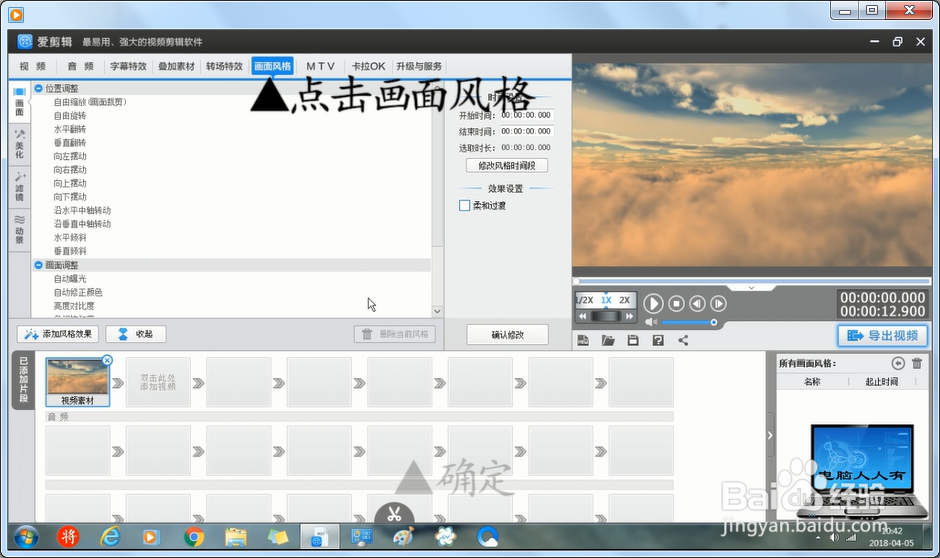Expand the side arrow of the styles list panel
Viewport: 940px width, 558px height.
tap(770, 436)
